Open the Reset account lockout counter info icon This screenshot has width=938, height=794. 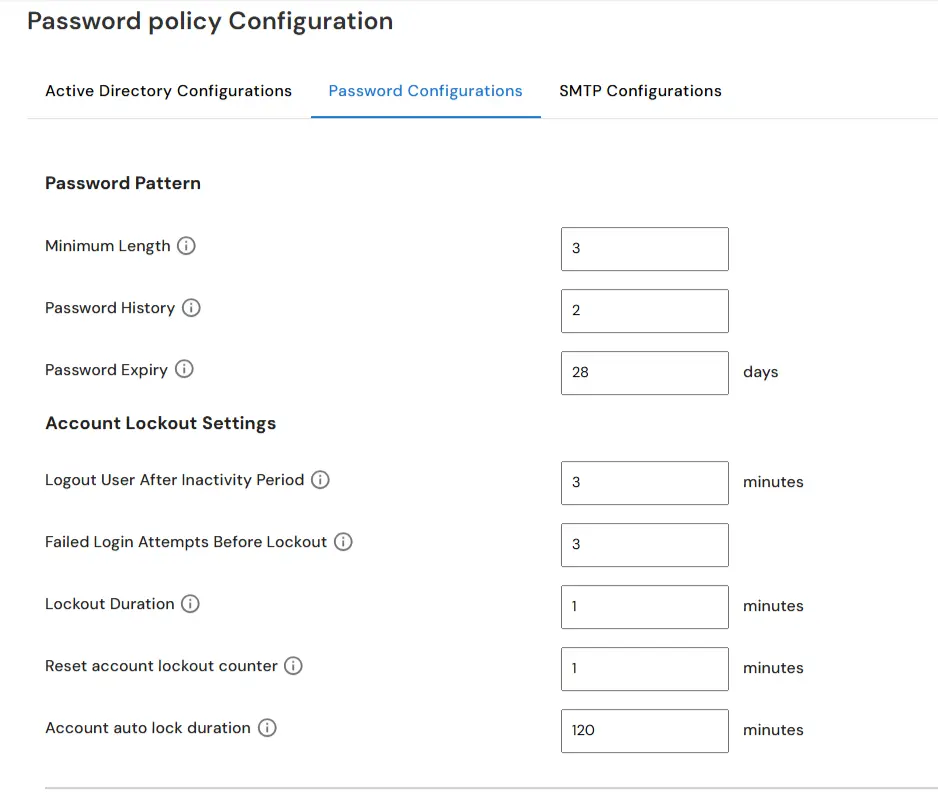point(291,665)
